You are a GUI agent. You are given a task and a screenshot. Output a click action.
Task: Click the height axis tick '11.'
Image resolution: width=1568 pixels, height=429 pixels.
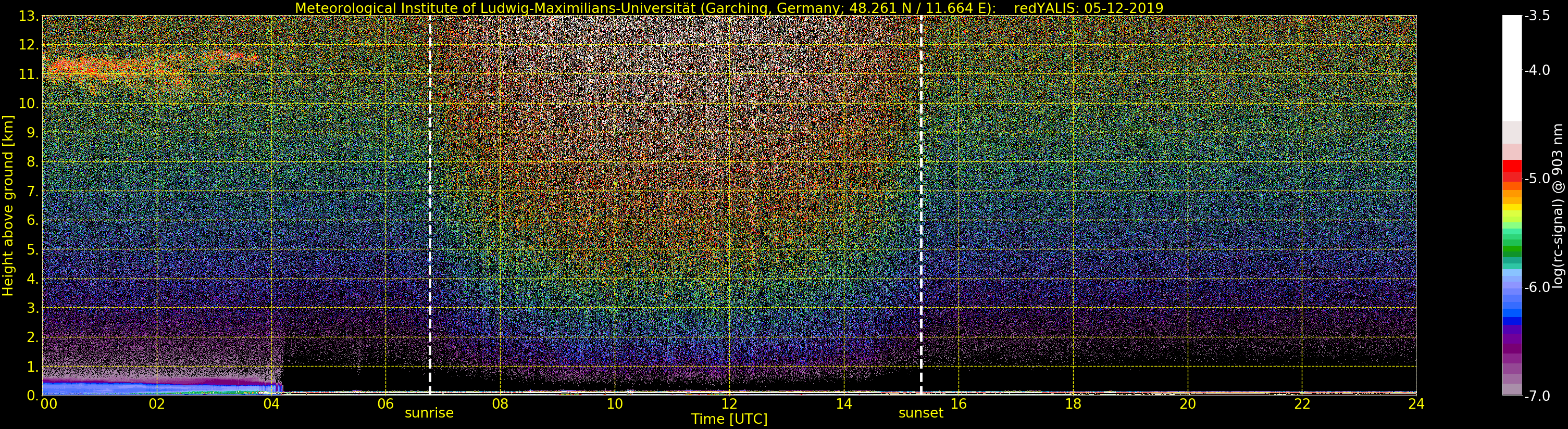pyautogui.click(x=29, y=74)
